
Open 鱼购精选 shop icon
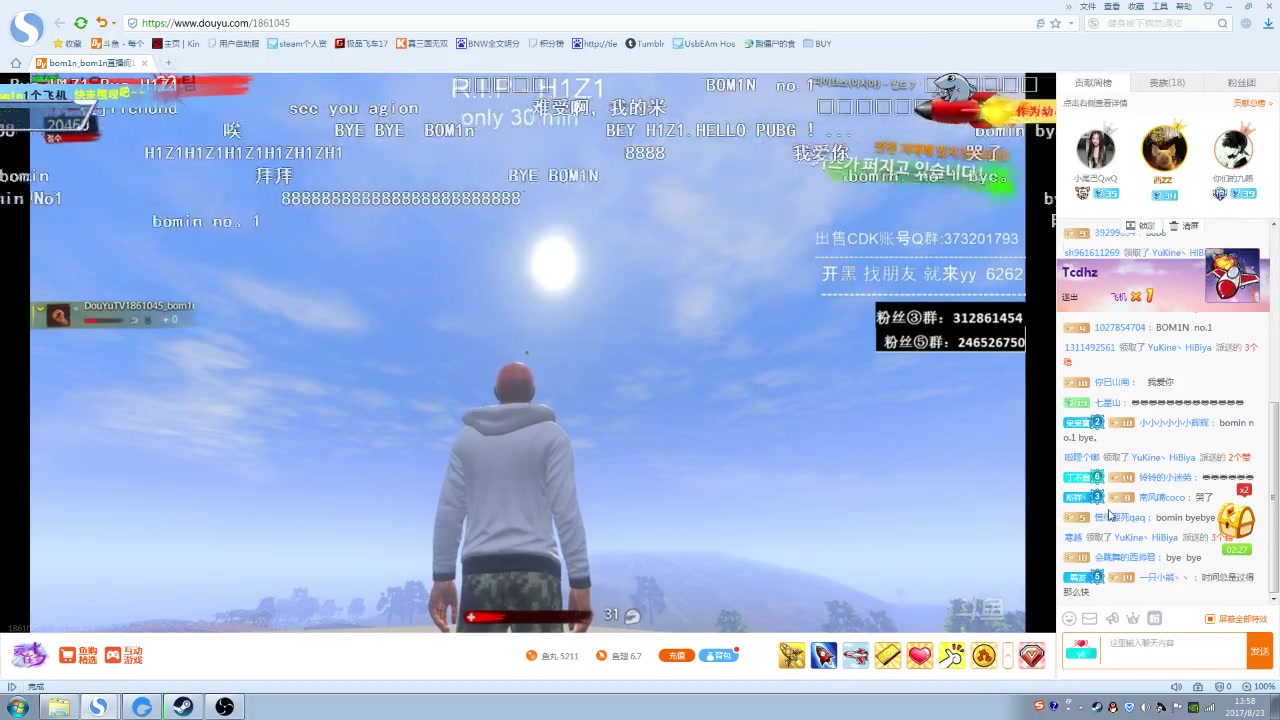(x=78, y=656)
